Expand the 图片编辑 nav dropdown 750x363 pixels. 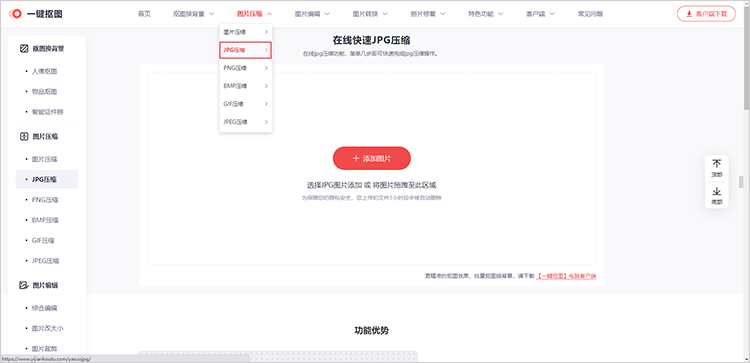[x=312, y=14]
